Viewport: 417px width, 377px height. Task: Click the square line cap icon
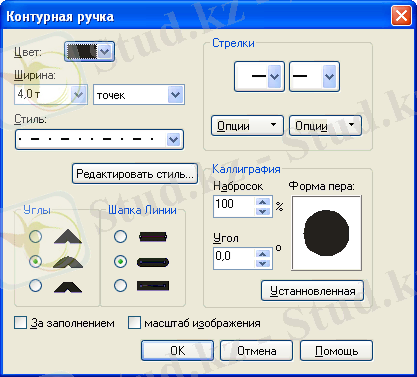(x=153, y=237)
